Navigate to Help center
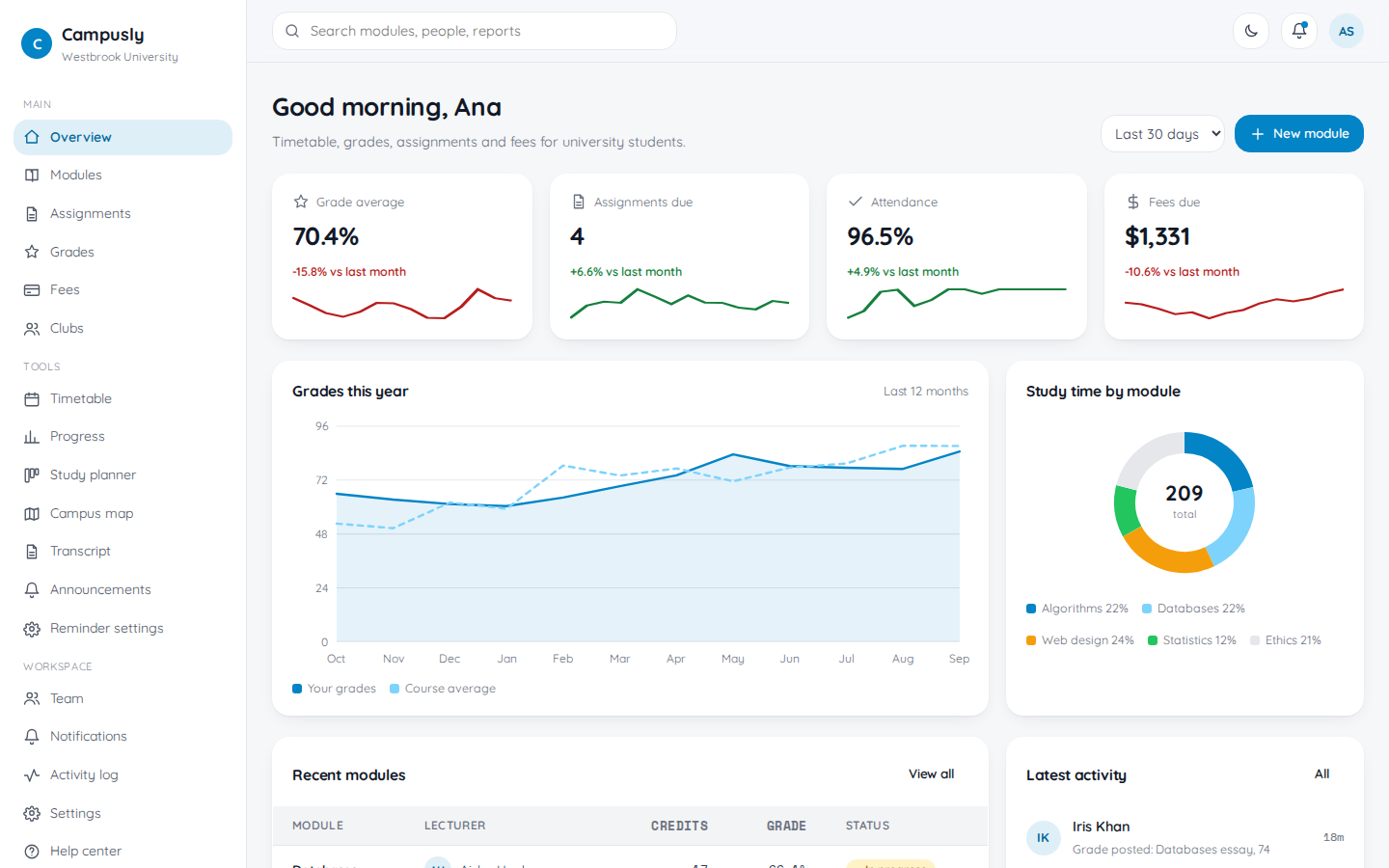The height and width of the screenshot is (868, 1389). 123,852
